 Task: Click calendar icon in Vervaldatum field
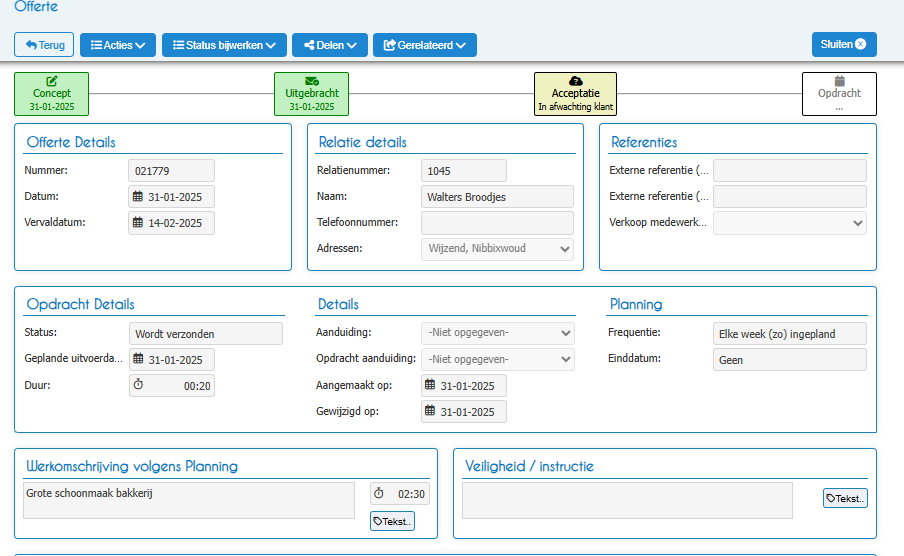pos(138,223)
